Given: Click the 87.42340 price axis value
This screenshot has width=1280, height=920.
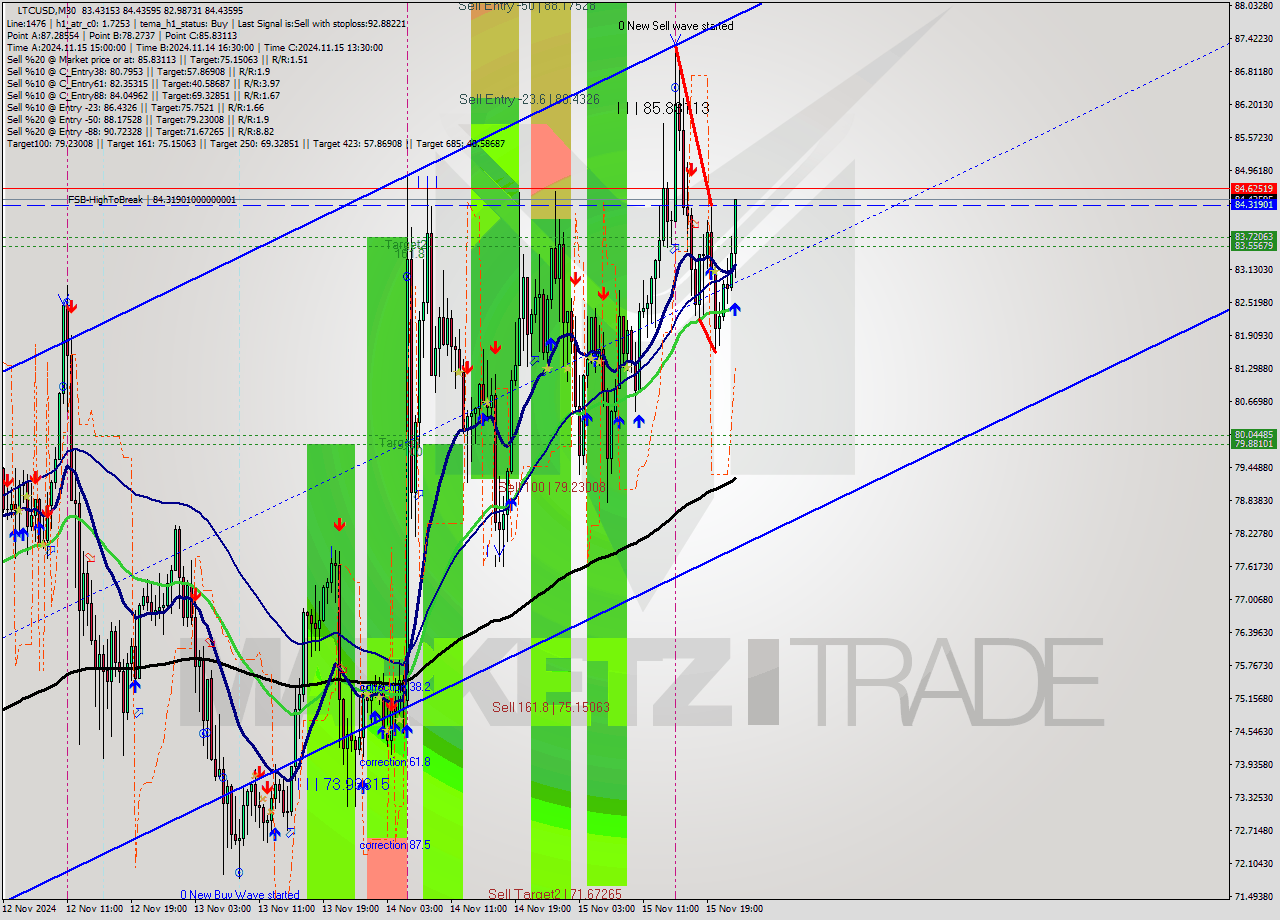Looking at the screenshot, I should pos(1253,38).
